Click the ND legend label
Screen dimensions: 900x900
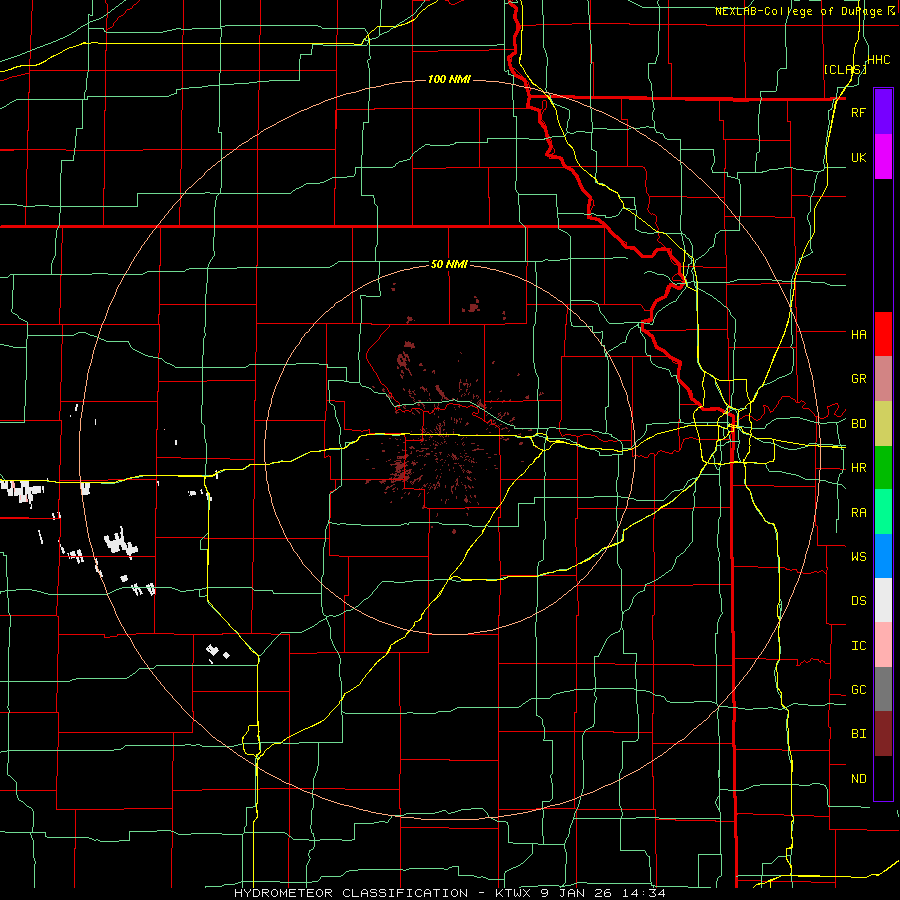tap(858, 779)
